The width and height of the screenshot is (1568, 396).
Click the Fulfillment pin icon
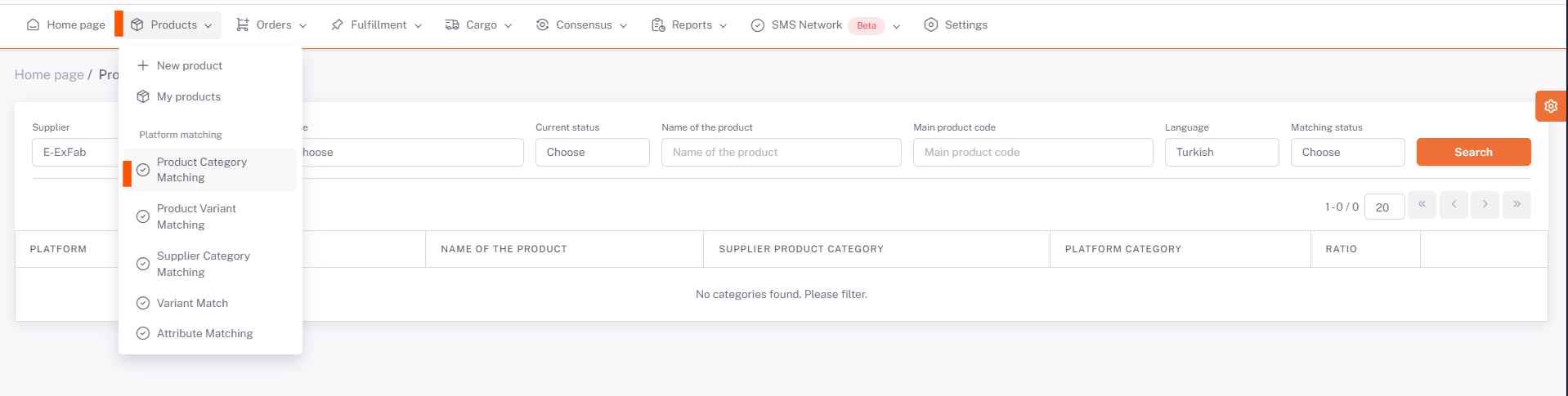pyautogui.click(x=337, y=25)
